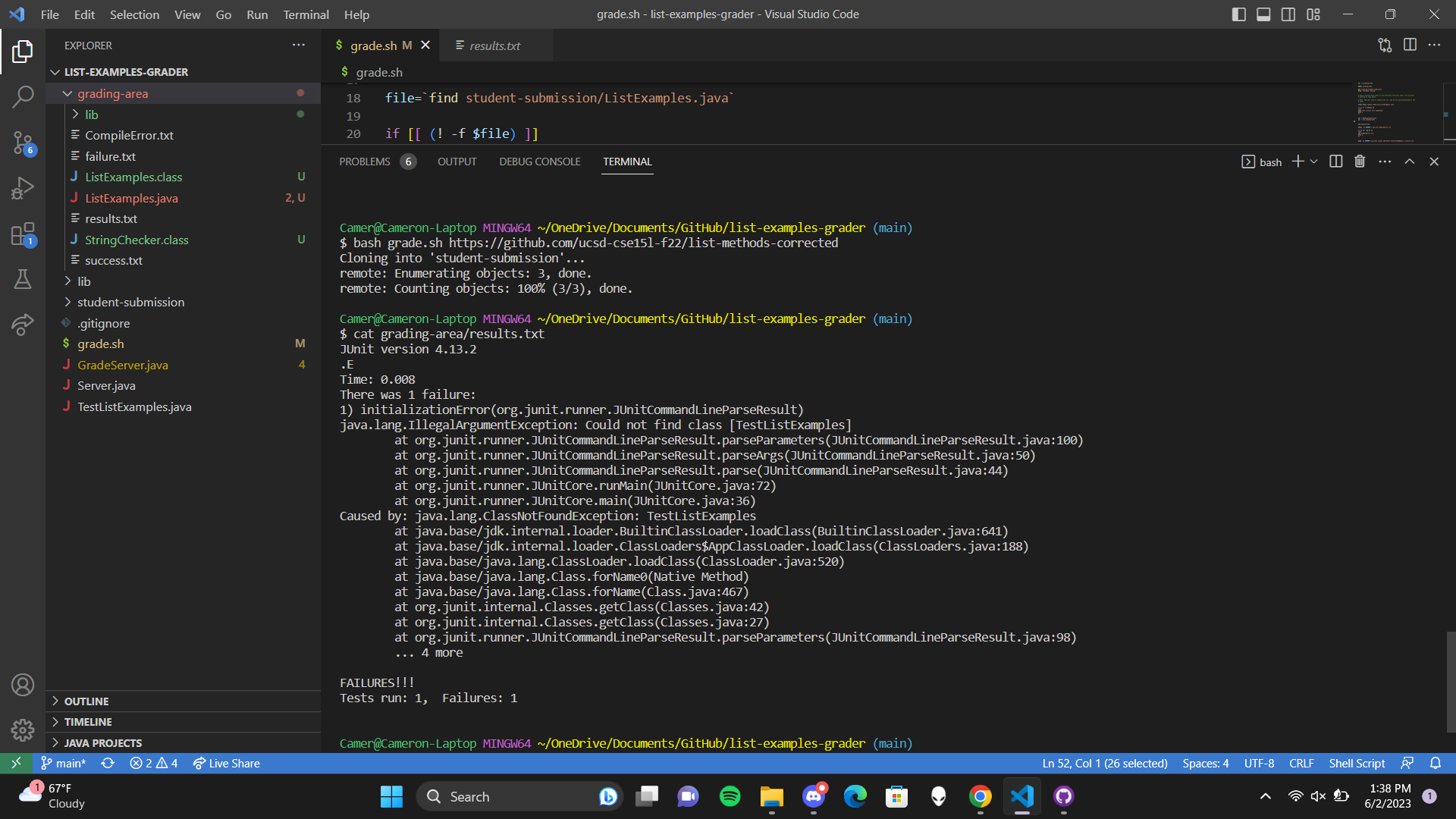This screenshot has height=819, width=1456.
Task: Kill the active bash terminal
Action: (1359, 161)
